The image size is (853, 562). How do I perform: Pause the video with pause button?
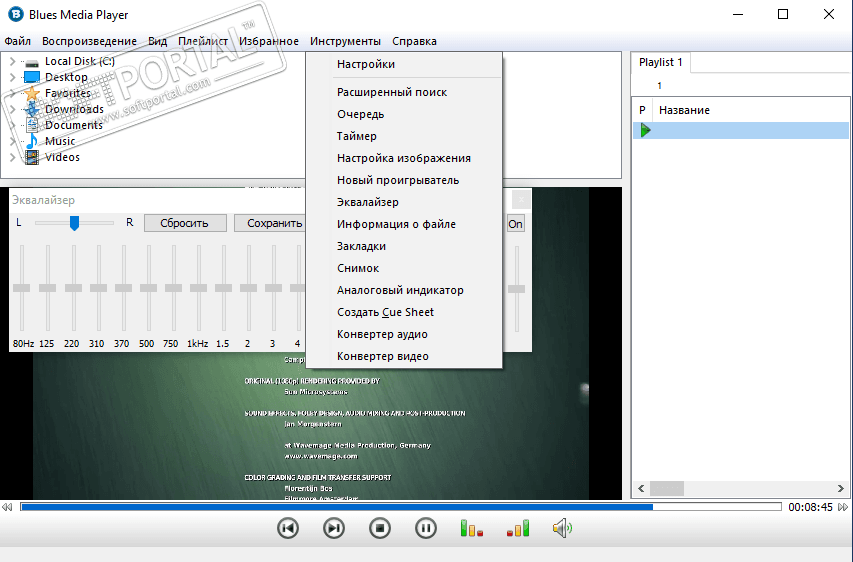click(425, 528)
